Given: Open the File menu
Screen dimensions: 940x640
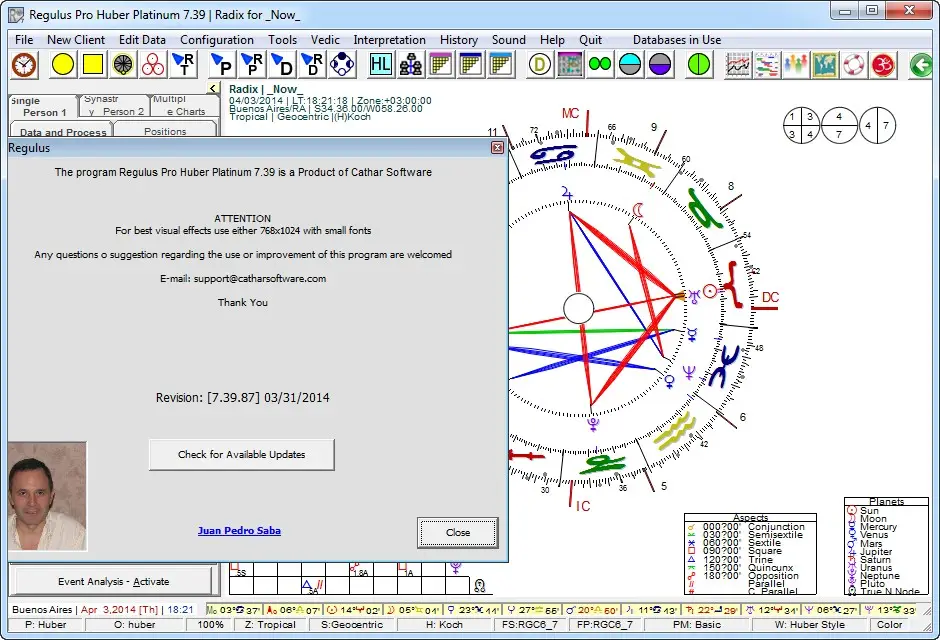Looking at the screenshot, I should tap(24, 40).
